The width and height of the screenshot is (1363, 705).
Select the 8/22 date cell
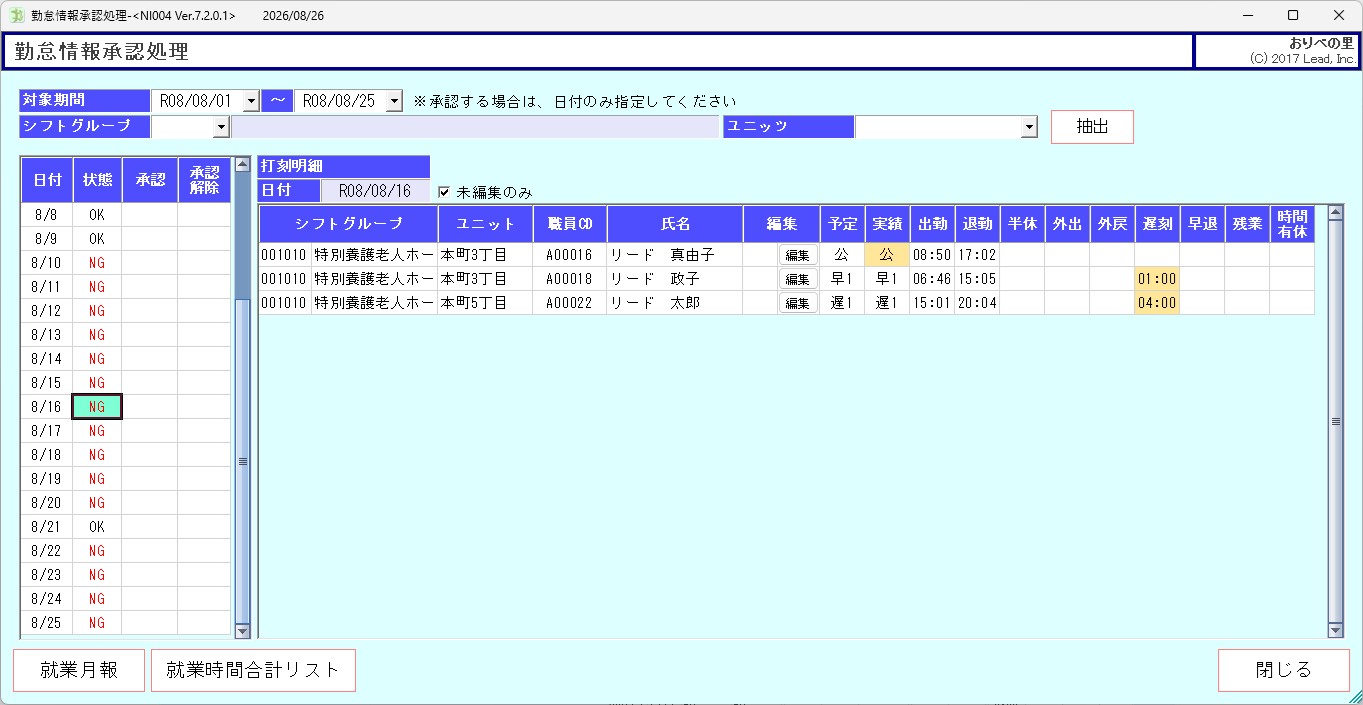[x=46, y=551]
